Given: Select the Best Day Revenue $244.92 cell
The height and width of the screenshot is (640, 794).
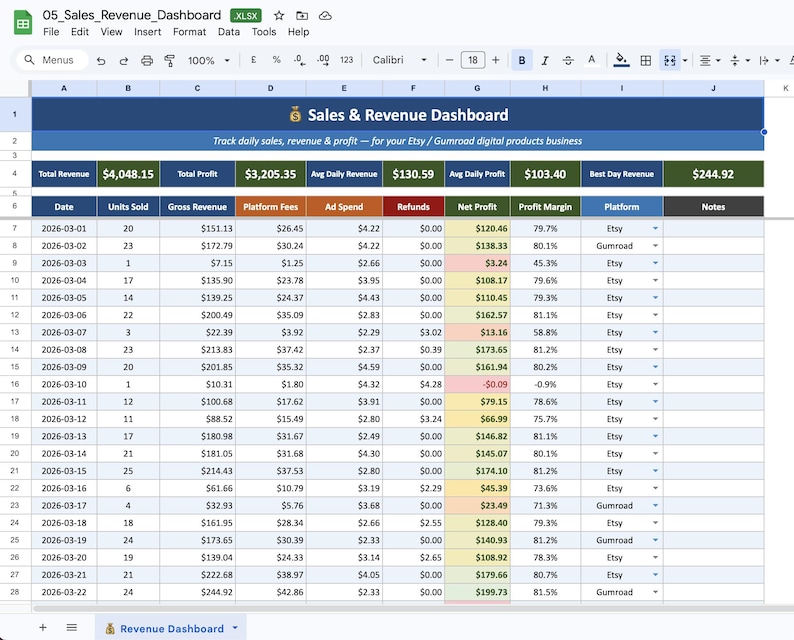Looking at the screenshot, I should [713, 174].
